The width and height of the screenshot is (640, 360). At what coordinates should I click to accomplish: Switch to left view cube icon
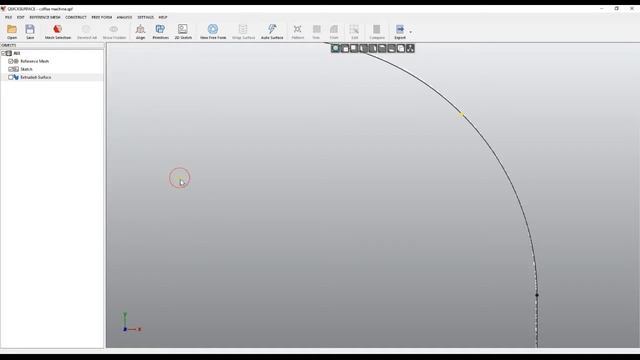(x=364, y=49)
